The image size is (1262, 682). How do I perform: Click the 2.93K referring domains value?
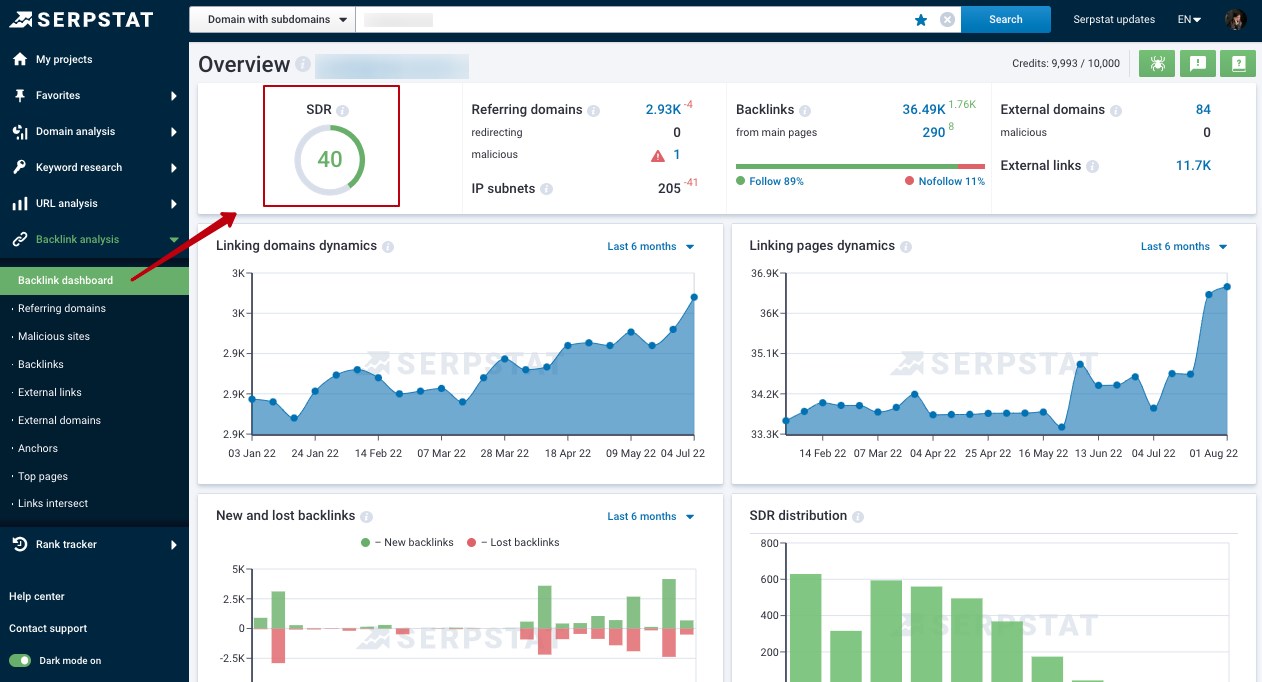pos(663,109)
